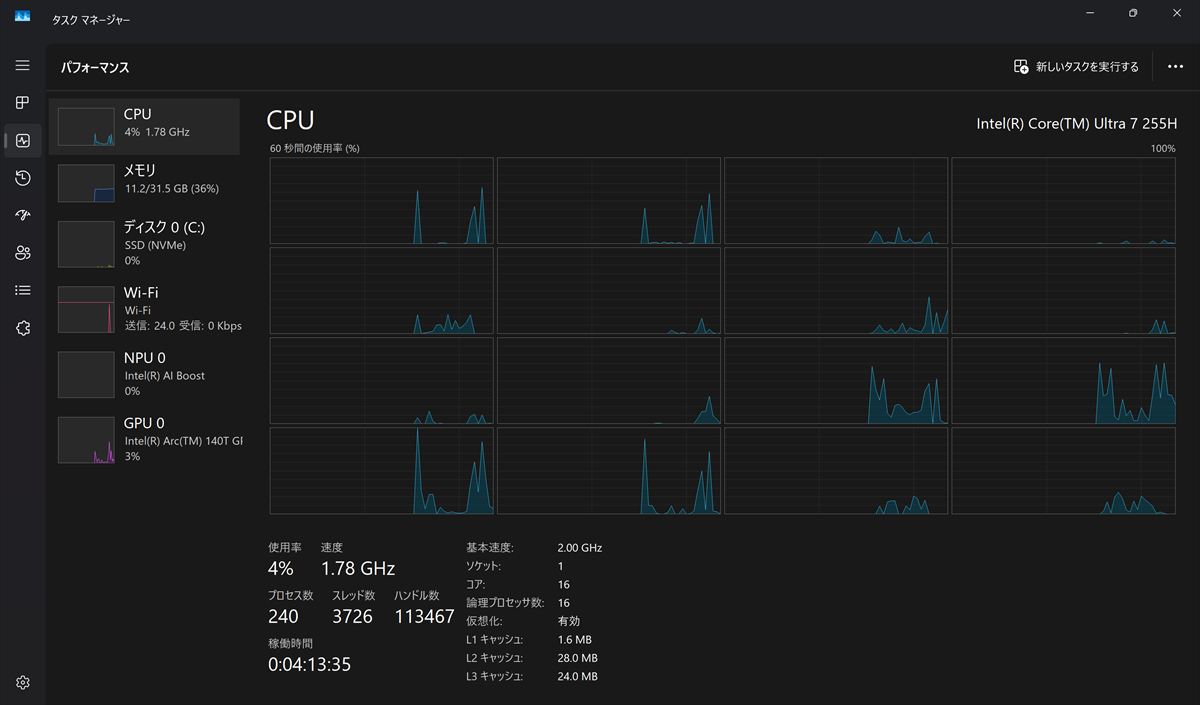Click the 論理プロセッサ数 label
The width and height of the screenshot is (1200, 705).
point(505,603)
